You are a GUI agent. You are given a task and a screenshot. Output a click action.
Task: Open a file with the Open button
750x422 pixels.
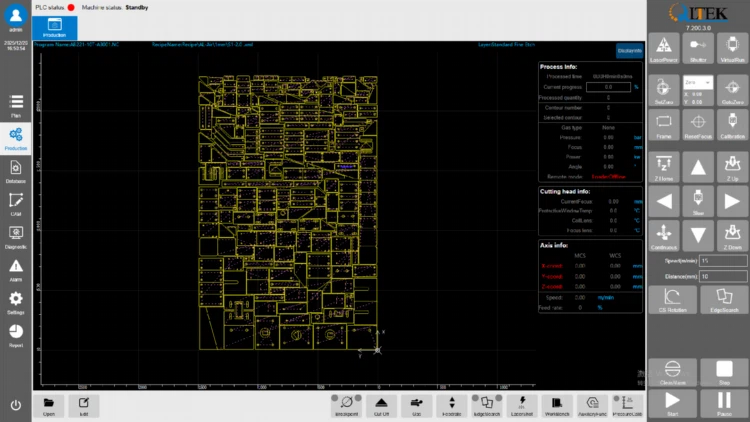pos(49,406)
